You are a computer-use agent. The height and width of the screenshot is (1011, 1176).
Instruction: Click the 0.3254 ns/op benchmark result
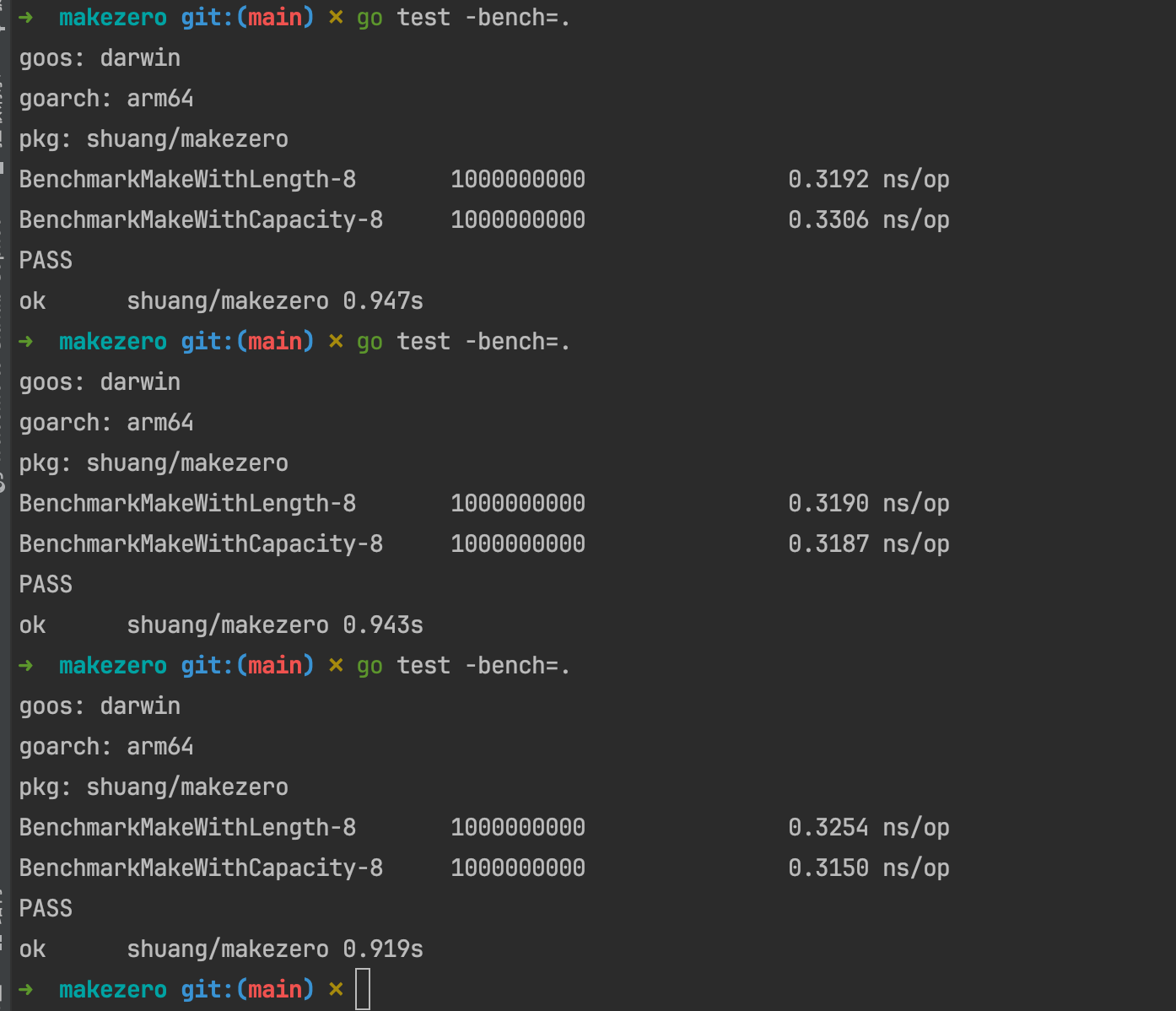[868, 827]
